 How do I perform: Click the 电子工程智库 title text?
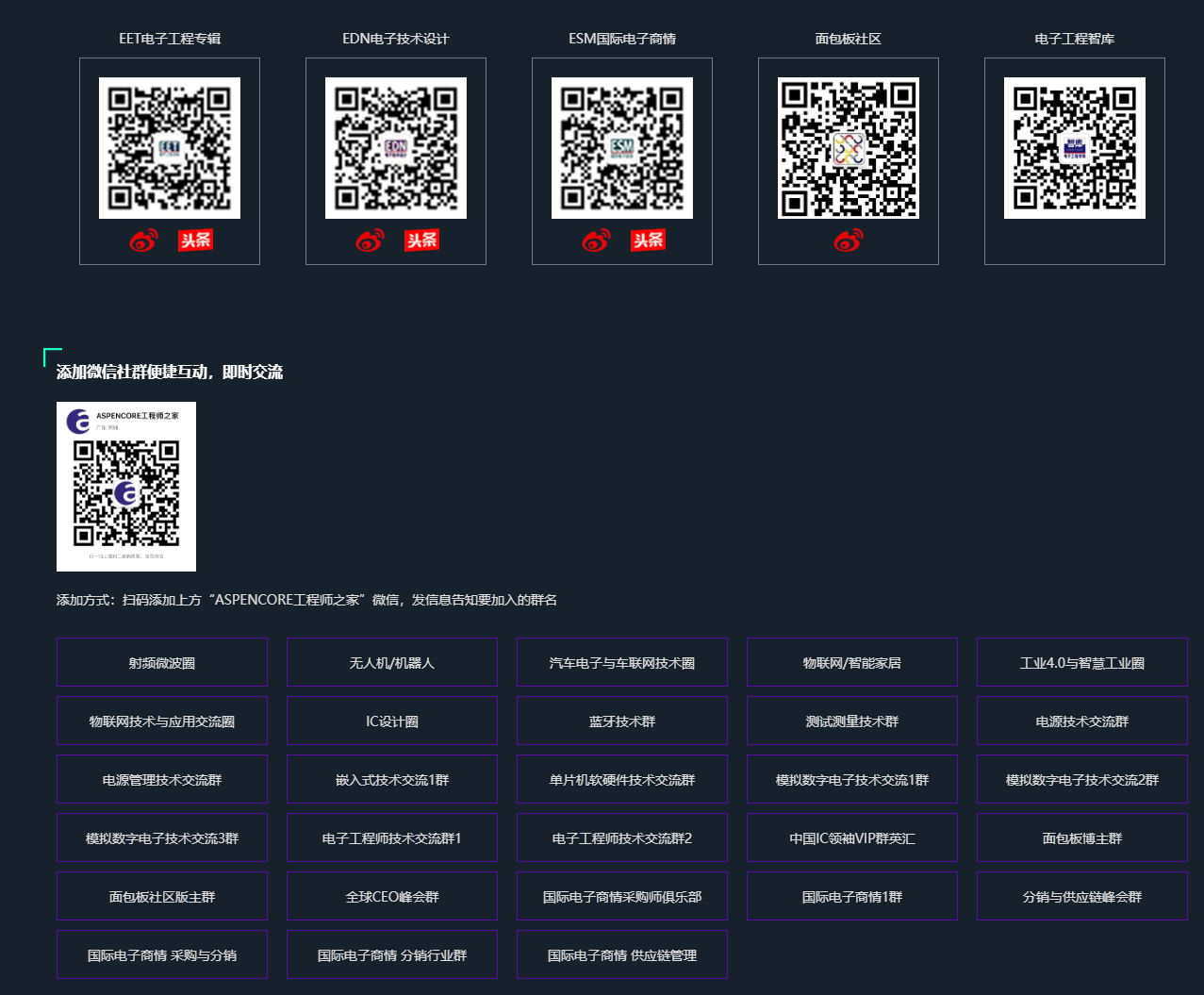(1075, 39)
